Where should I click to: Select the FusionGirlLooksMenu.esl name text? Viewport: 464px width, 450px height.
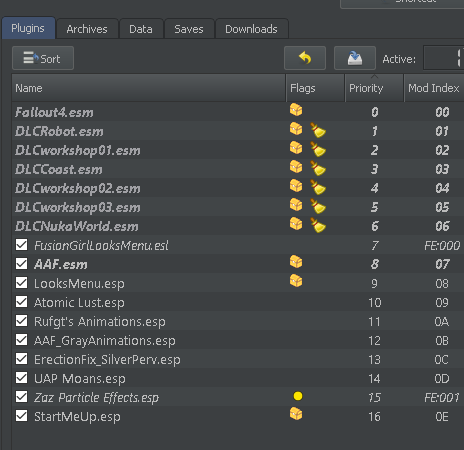(x=101, y=246)
